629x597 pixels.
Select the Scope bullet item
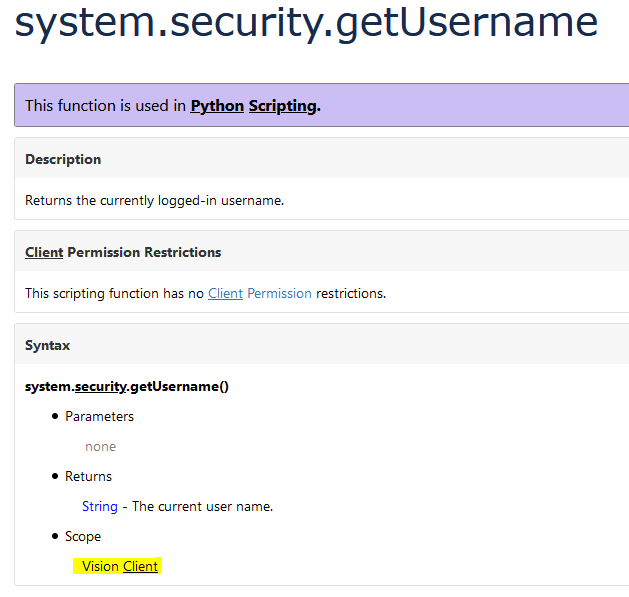pos(83,536)
